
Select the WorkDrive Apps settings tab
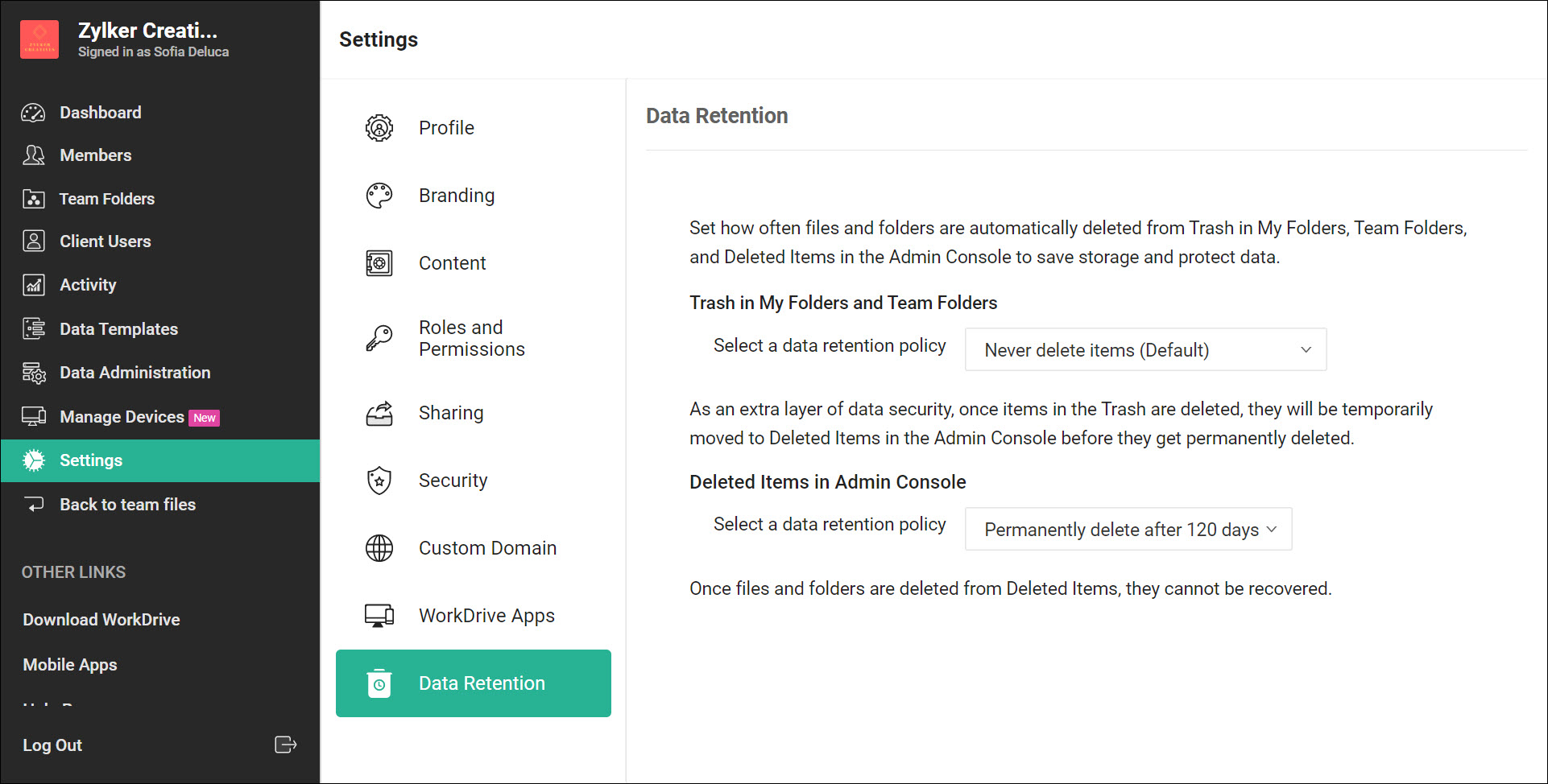486,616
